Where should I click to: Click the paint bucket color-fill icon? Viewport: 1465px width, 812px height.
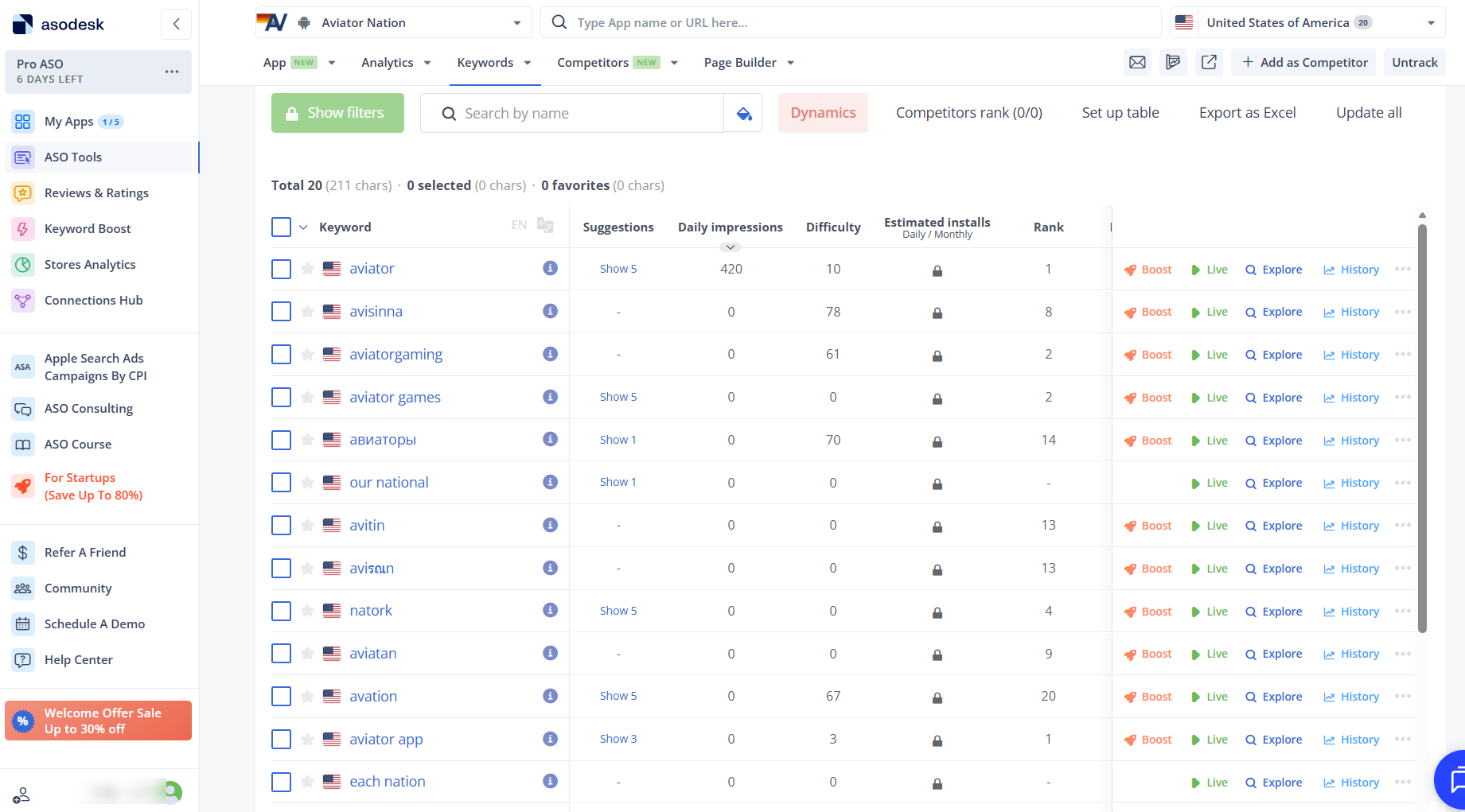744,113
